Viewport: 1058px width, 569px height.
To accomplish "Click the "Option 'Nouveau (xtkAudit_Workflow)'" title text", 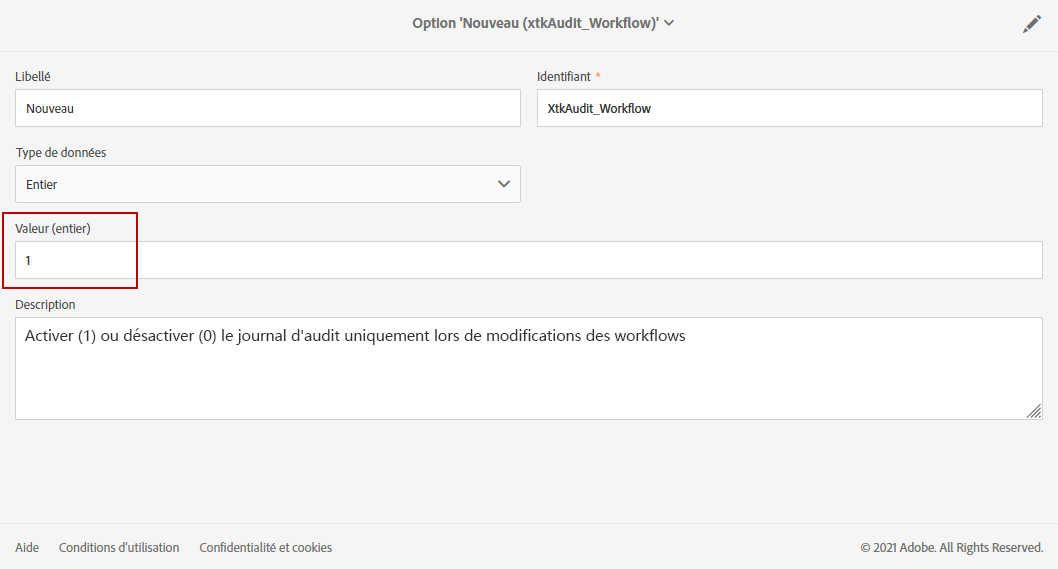I will [534, 23].
